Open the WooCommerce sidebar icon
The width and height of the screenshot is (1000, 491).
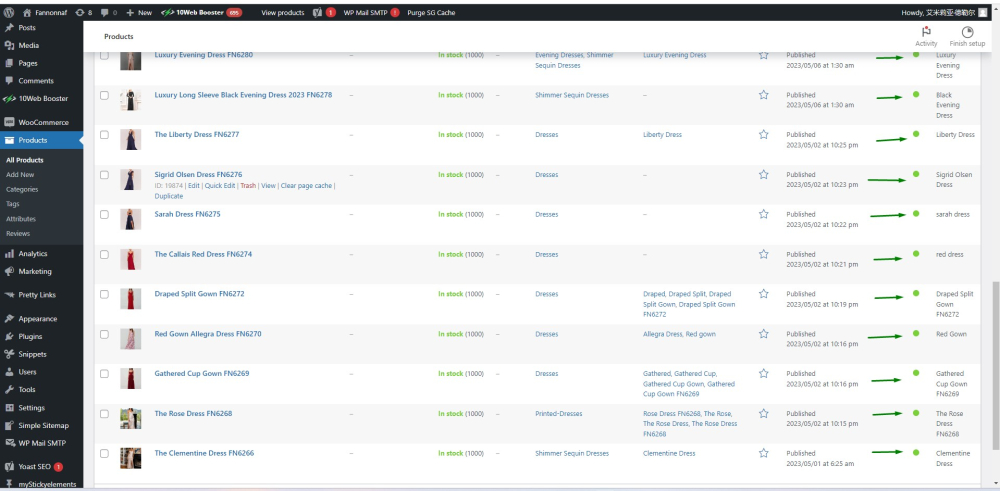(9, 122)
